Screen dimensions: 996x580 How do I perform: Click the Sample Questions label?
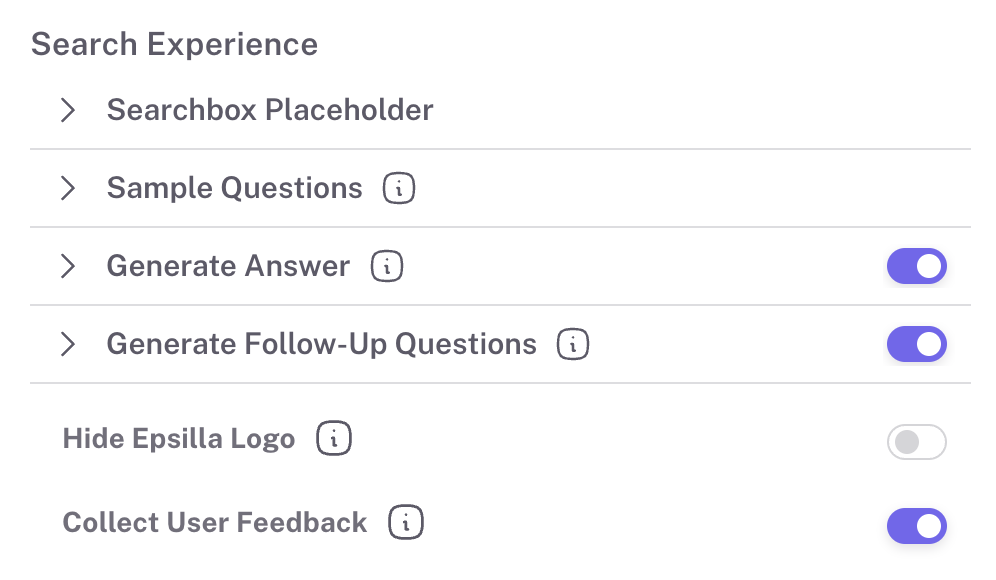(x=234, y=188)
